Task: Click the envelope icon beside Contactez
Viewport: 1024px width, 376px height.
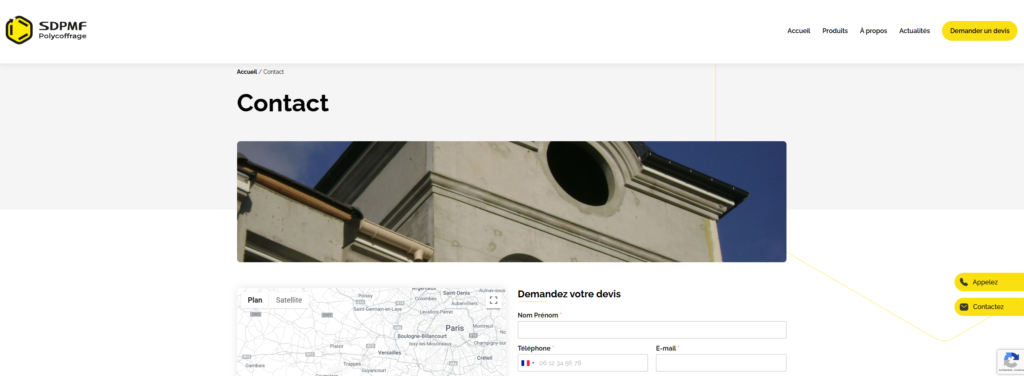Action: (963, 307)
